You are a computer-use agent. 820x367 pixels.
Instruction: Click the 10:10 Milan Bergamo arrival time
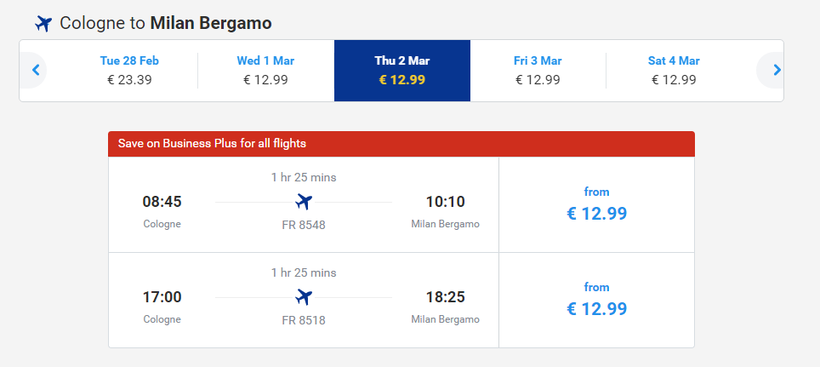point(445,202)
